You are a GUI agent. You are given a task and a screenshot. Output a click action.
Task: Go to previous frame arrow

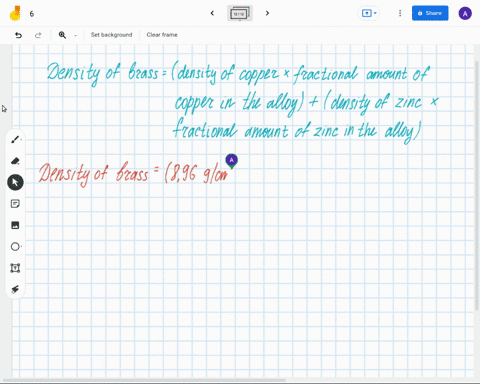coord(212,13)
